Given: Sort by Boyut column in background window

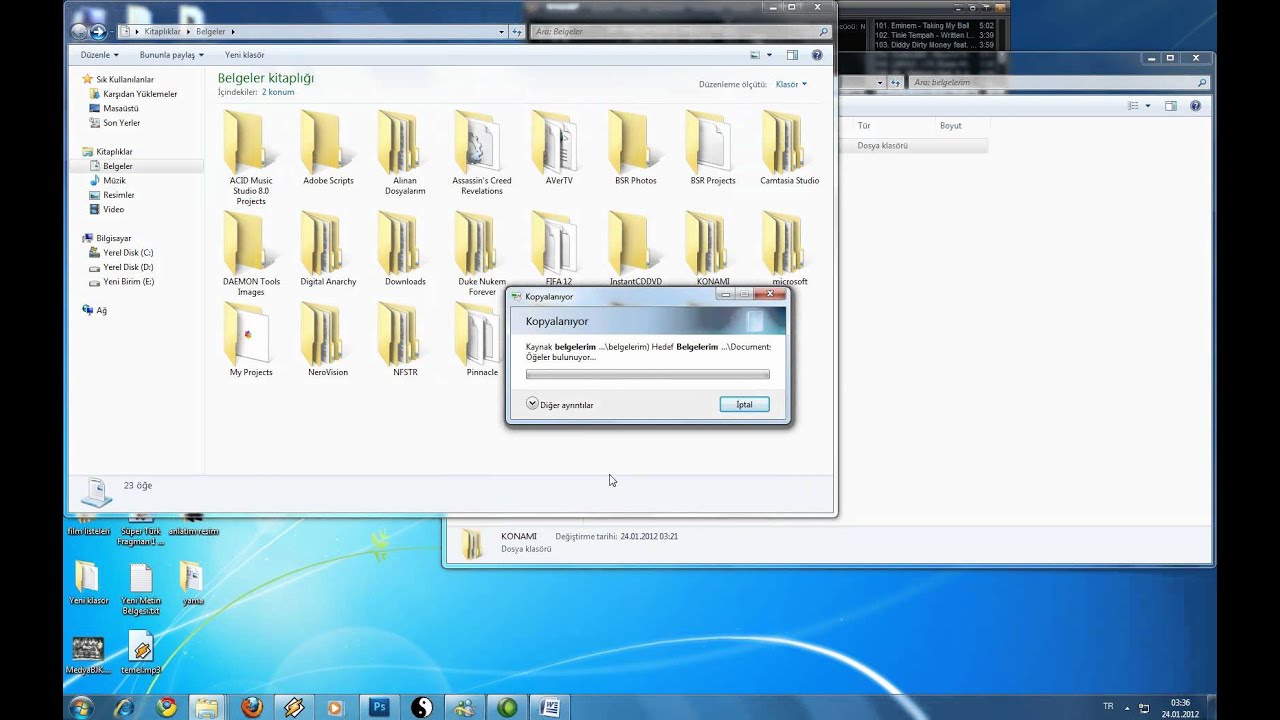Looking at the screenshot, I should [x=950, y=126].
